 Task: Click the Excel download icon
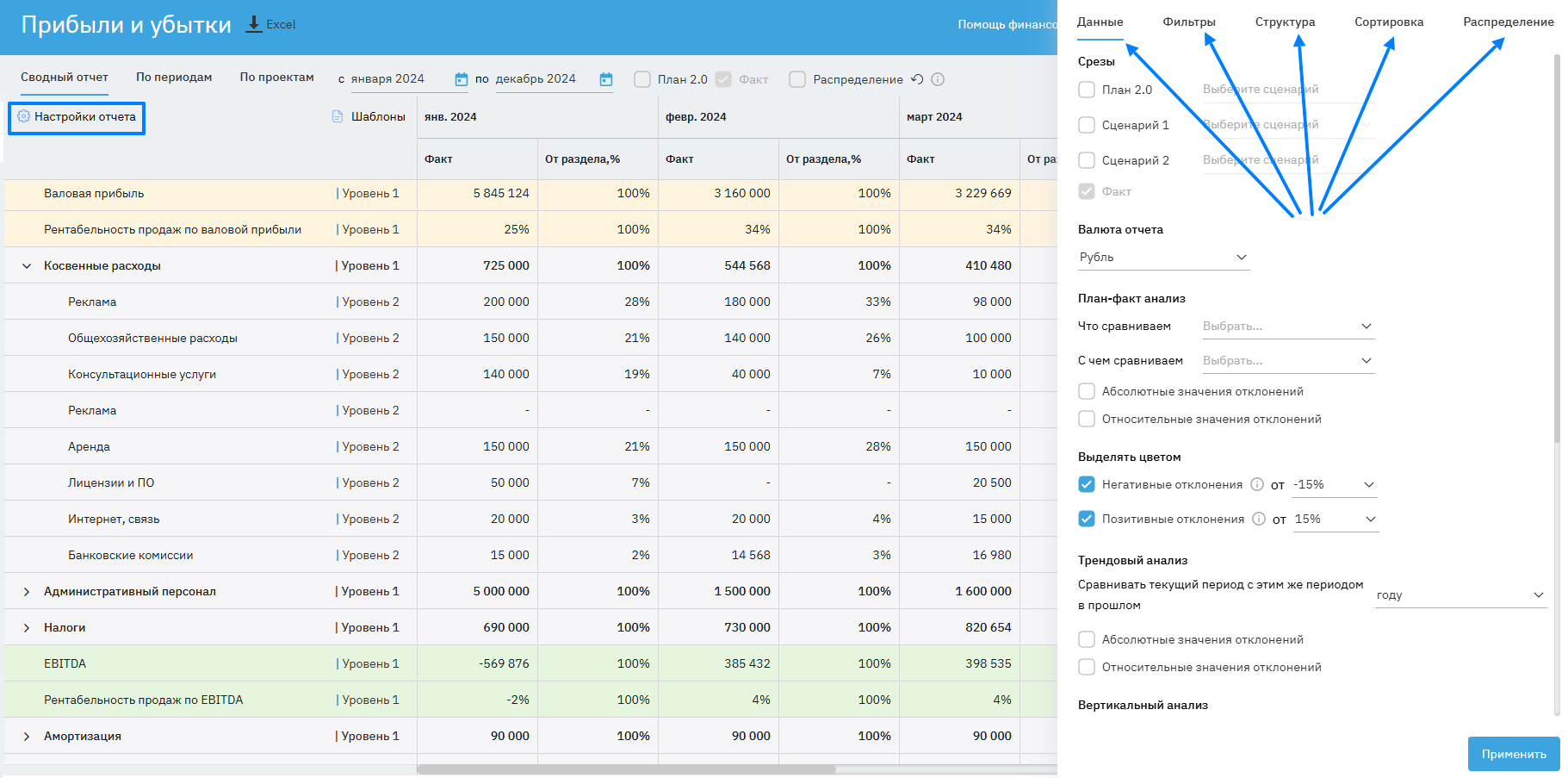click(254, 24)
